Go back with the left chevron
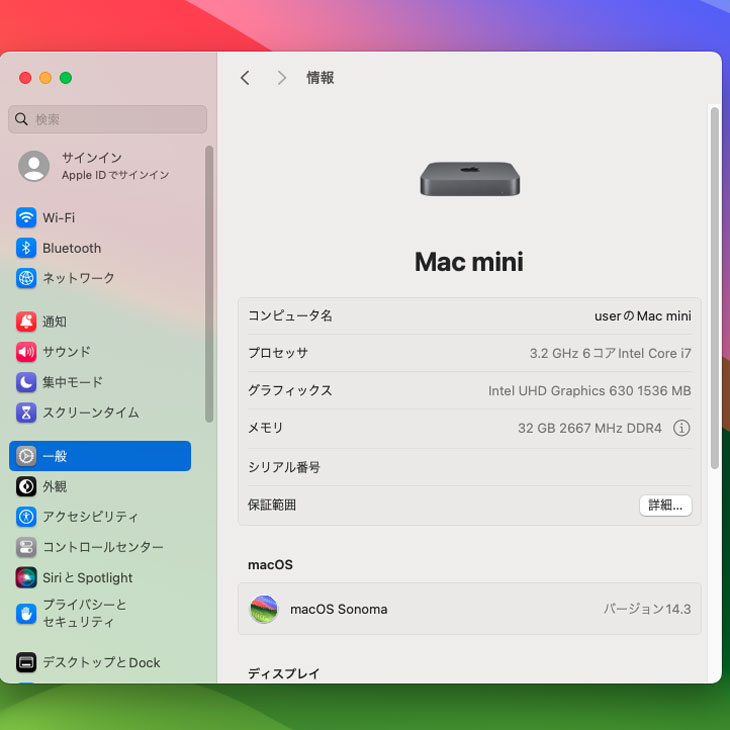730x730 pixels. (x=245, y=78)
